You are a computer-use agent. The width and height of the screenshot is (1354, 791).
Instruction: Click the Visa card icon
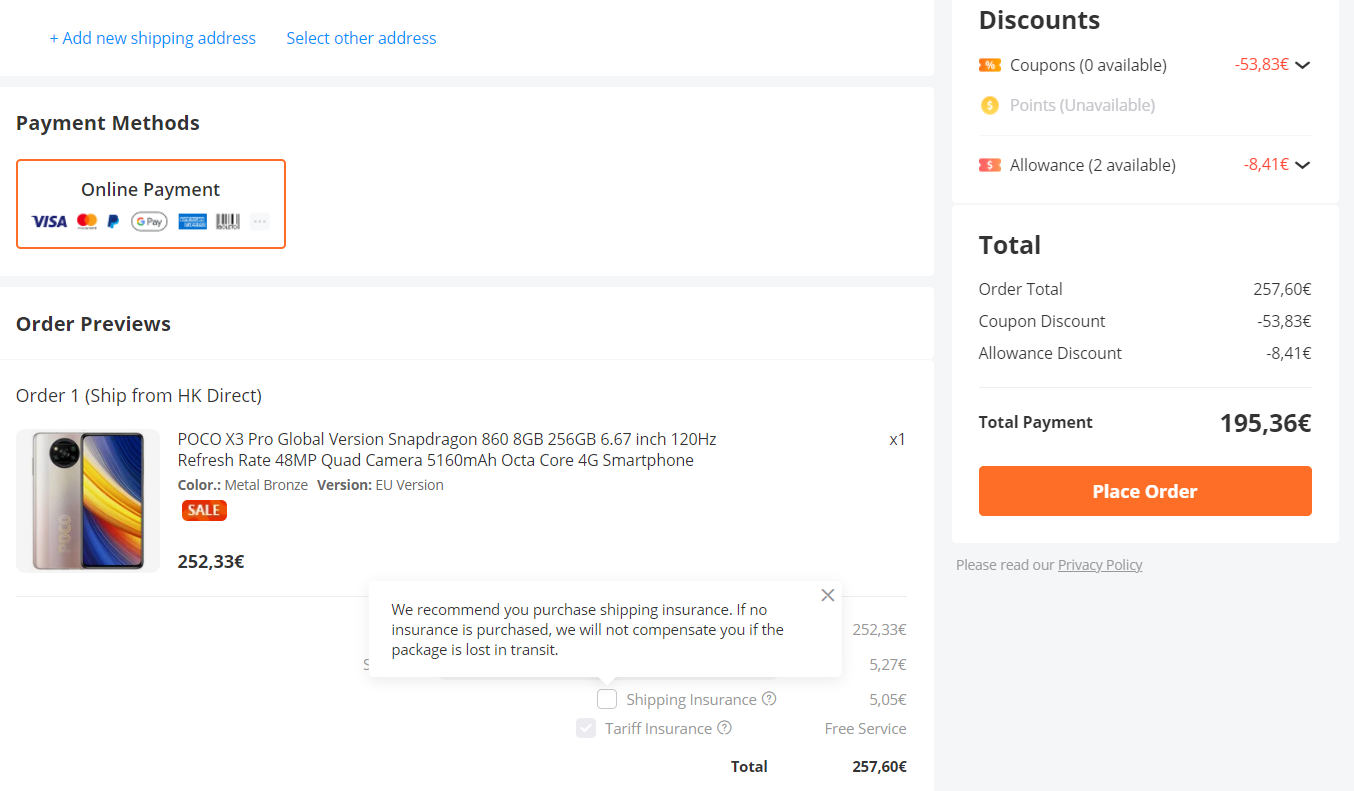[49, 221]
